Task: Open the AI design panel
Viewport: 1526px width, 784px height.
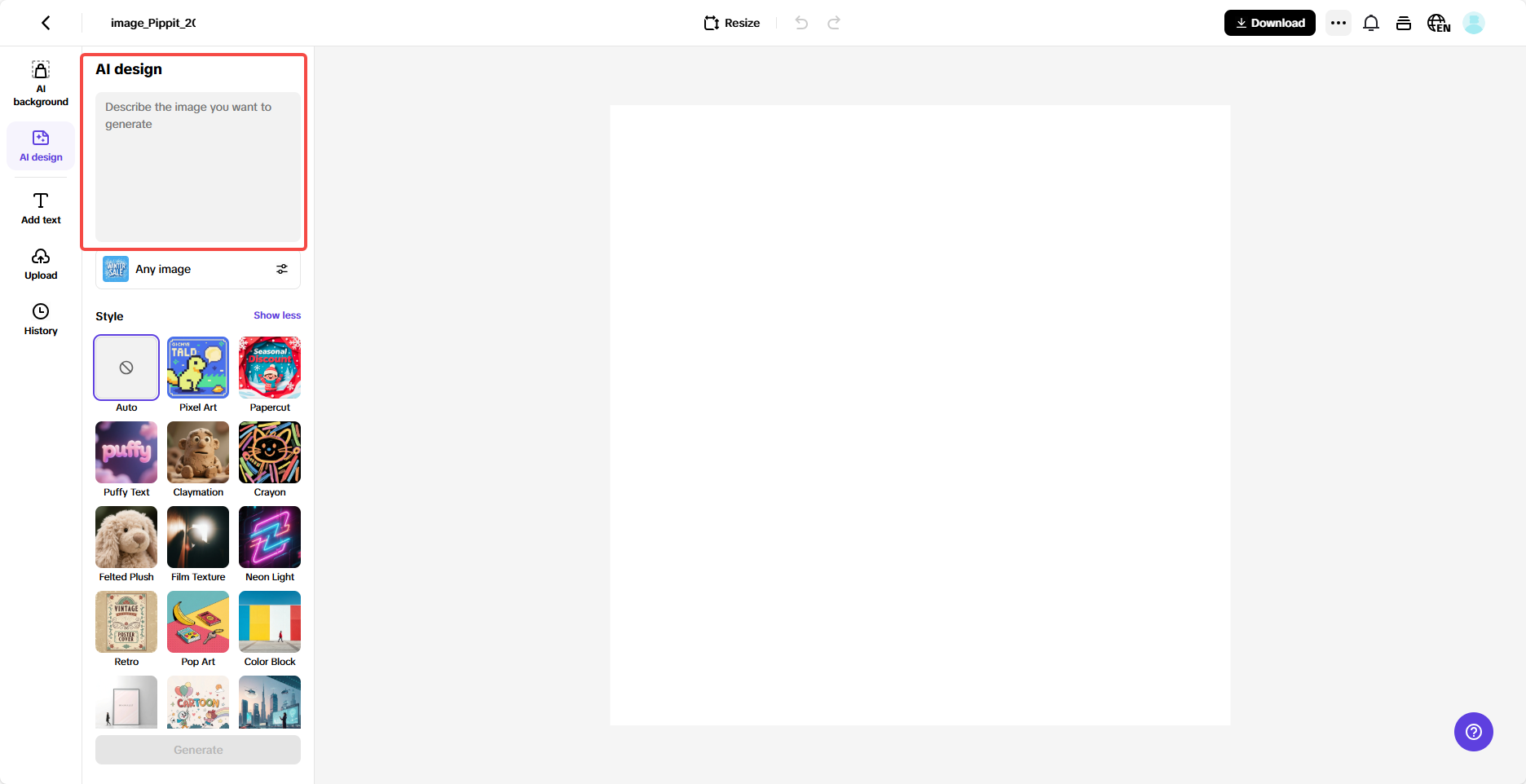Action: click(x=40, y=145)
